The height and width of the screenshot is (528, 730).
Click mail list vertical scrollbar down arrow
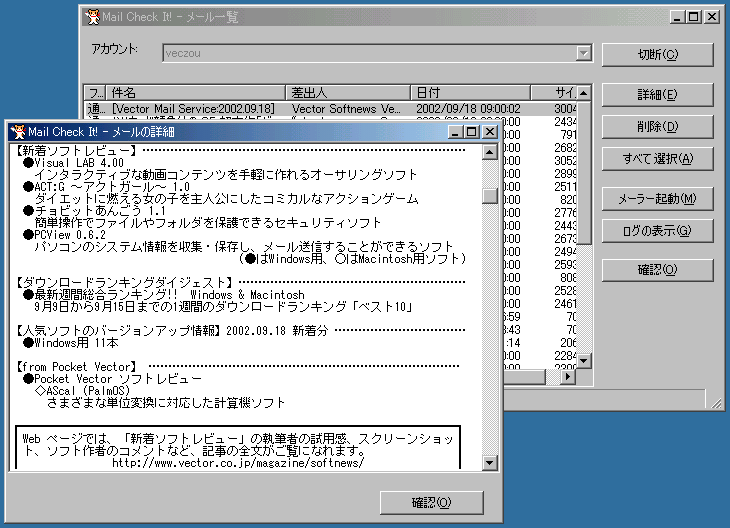(583, 360)
